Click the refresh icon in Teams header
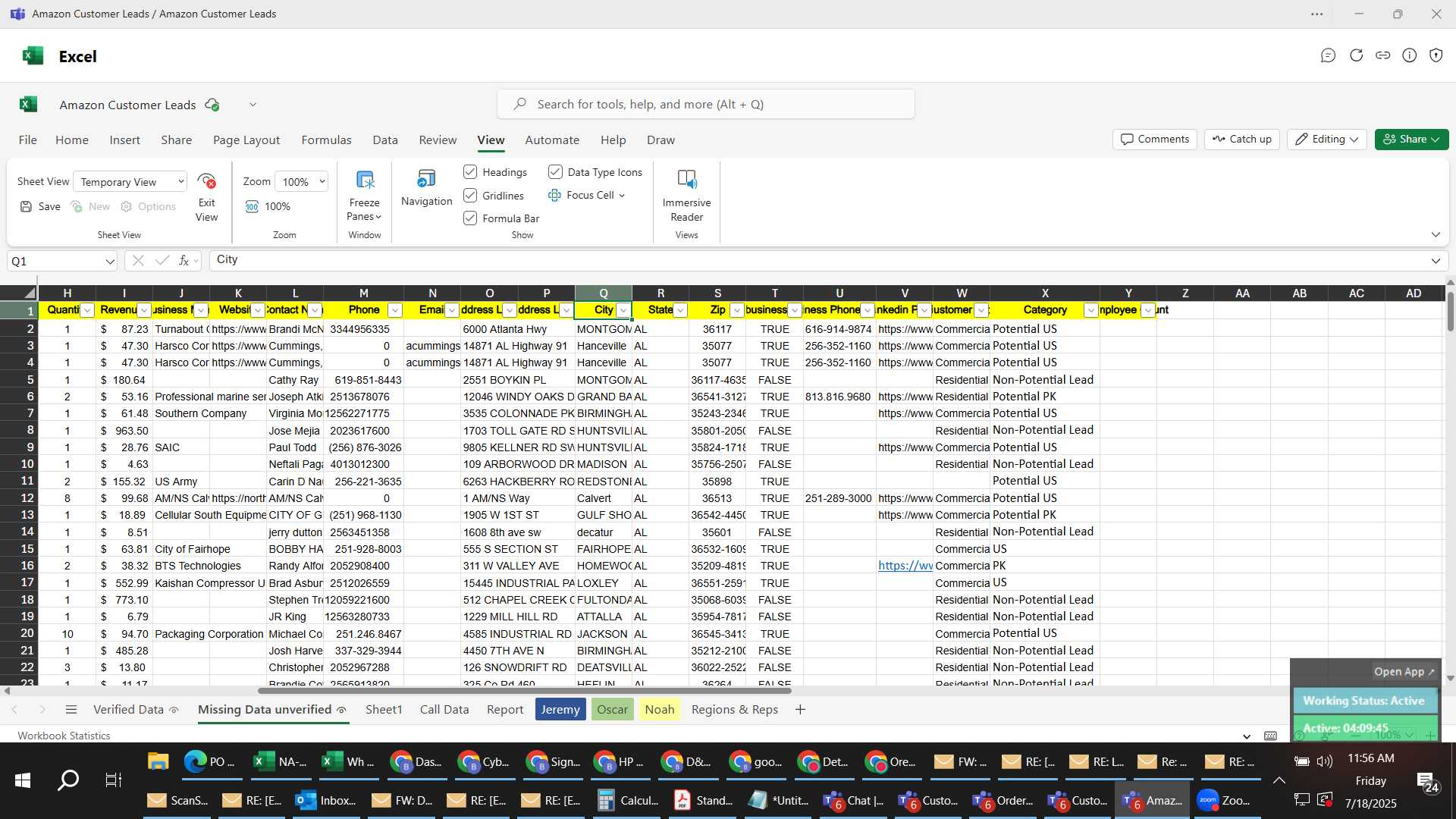Image resolution: width=1456 pixels, height=819 pixels. click(1356, 55)
